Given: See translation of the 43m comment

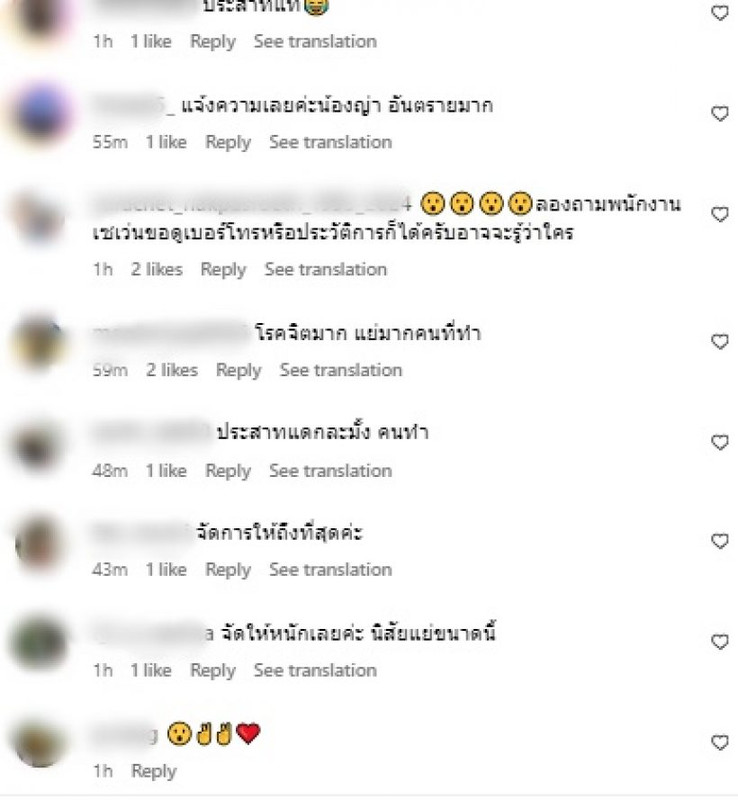Looking at the screenshot, I should point(330,569).
